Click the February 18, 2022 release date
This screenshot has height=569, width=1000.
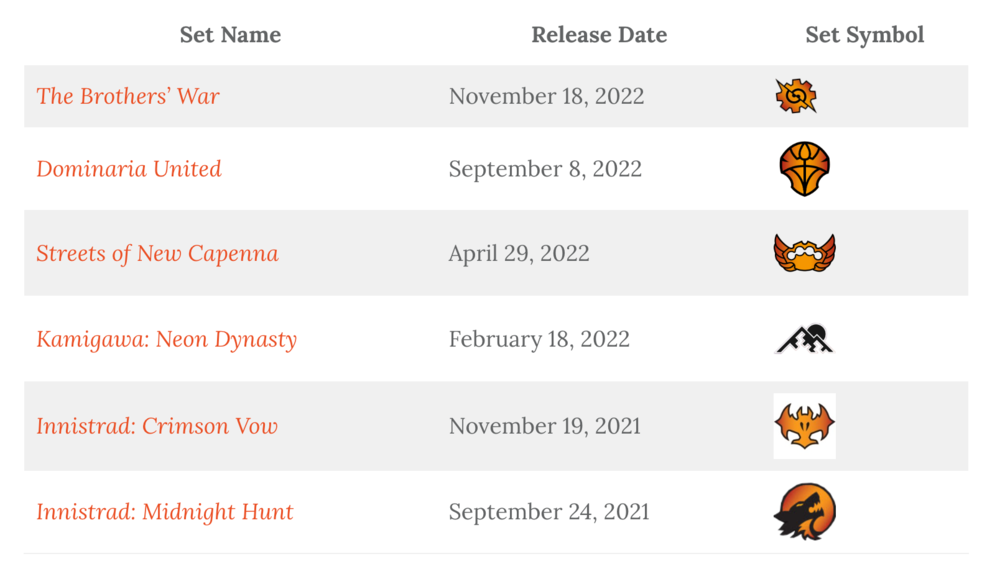(539, 339)
